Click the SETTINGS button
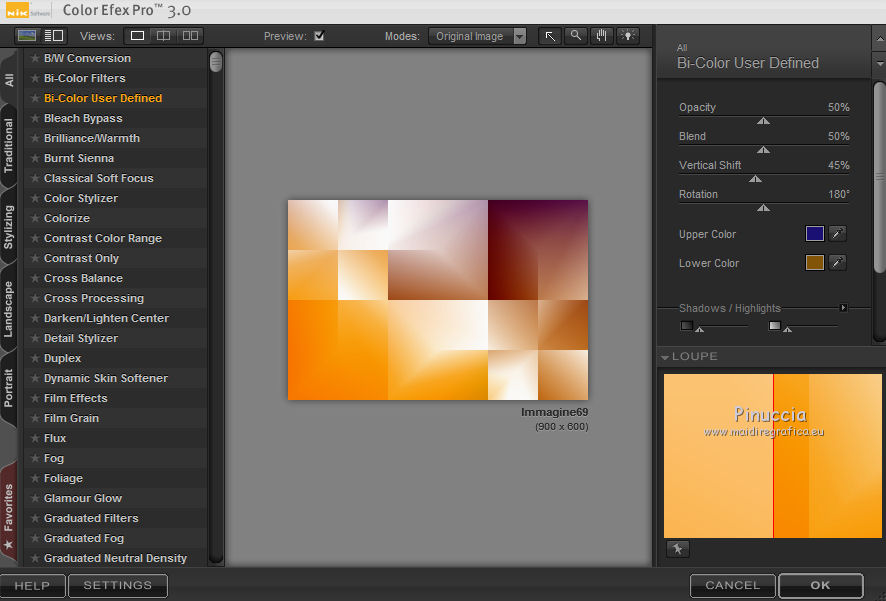This screenshot has width=886, height=601. [x=118, y=586]
